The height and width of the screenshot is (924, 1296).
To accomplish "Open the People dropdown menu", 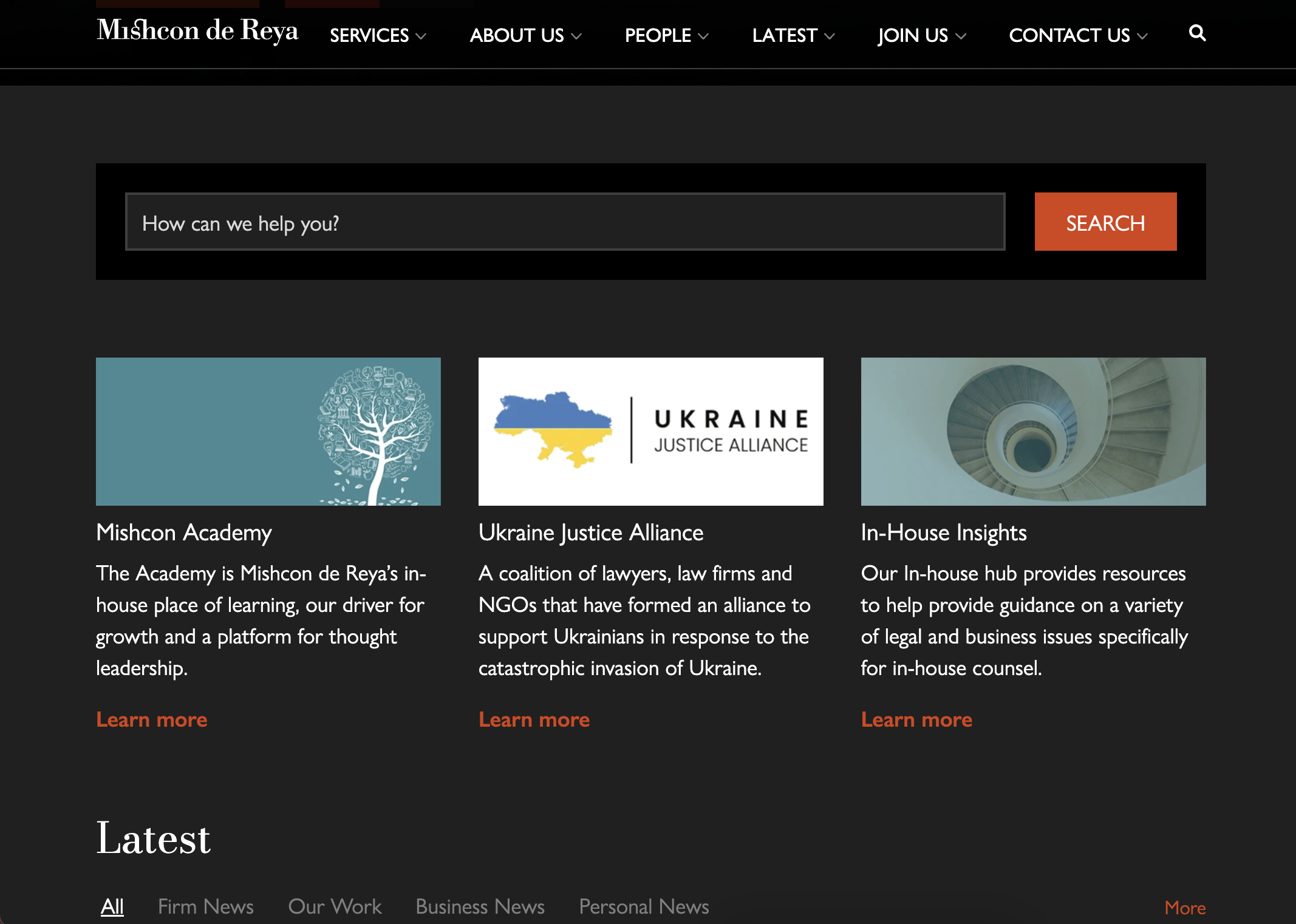I will coord(666,36).
